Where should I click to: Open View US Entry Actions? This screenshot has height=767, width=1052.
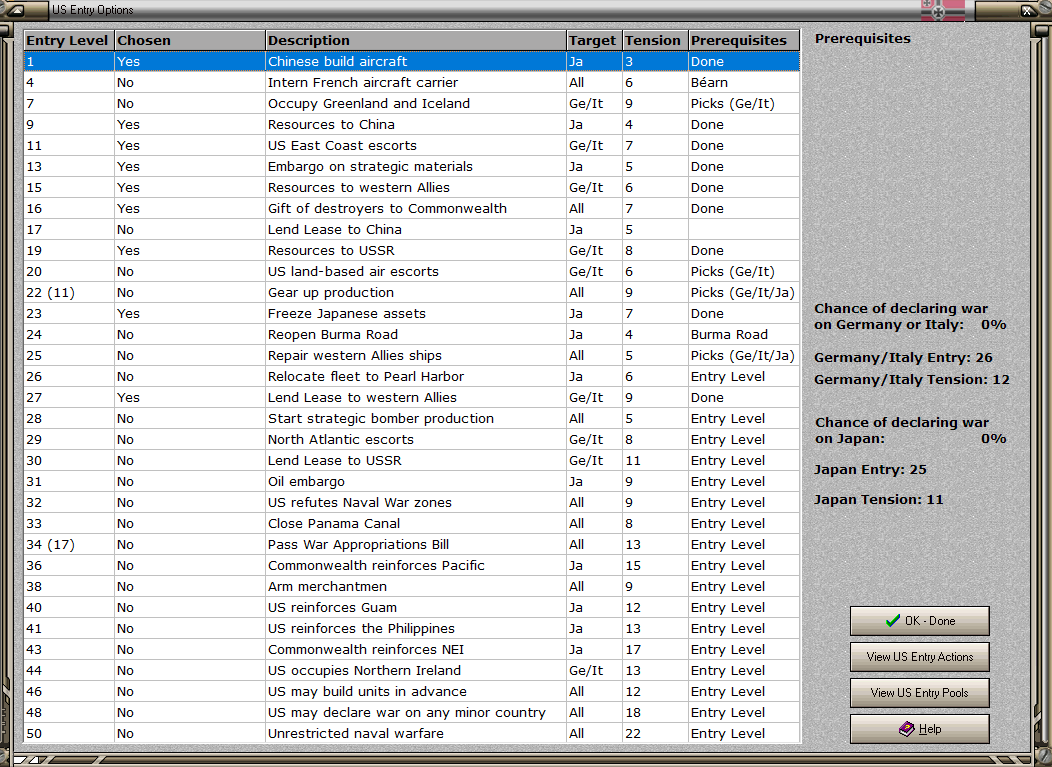919,657
